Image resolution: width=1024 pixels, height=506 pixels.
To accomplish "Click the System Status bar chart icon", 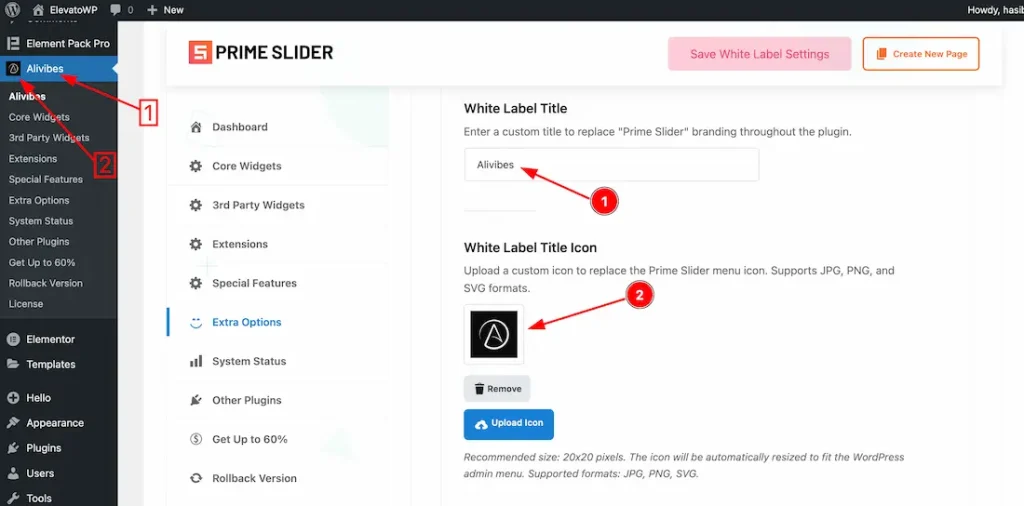I will 195,361.
